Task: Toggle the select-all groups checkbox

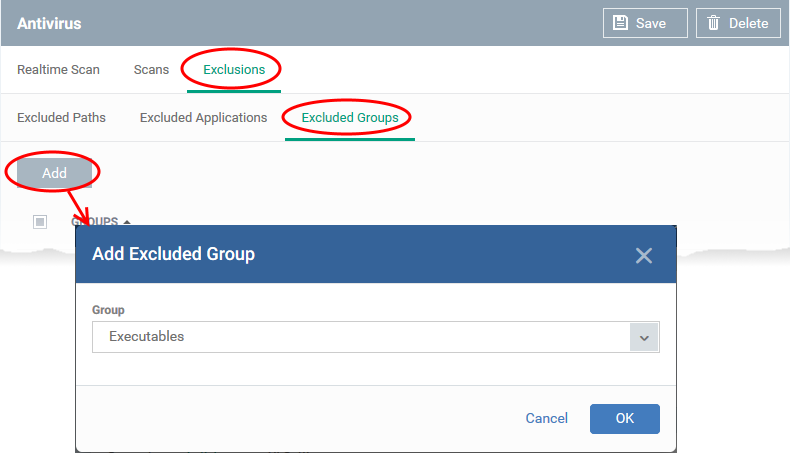Action: (40, 222)
